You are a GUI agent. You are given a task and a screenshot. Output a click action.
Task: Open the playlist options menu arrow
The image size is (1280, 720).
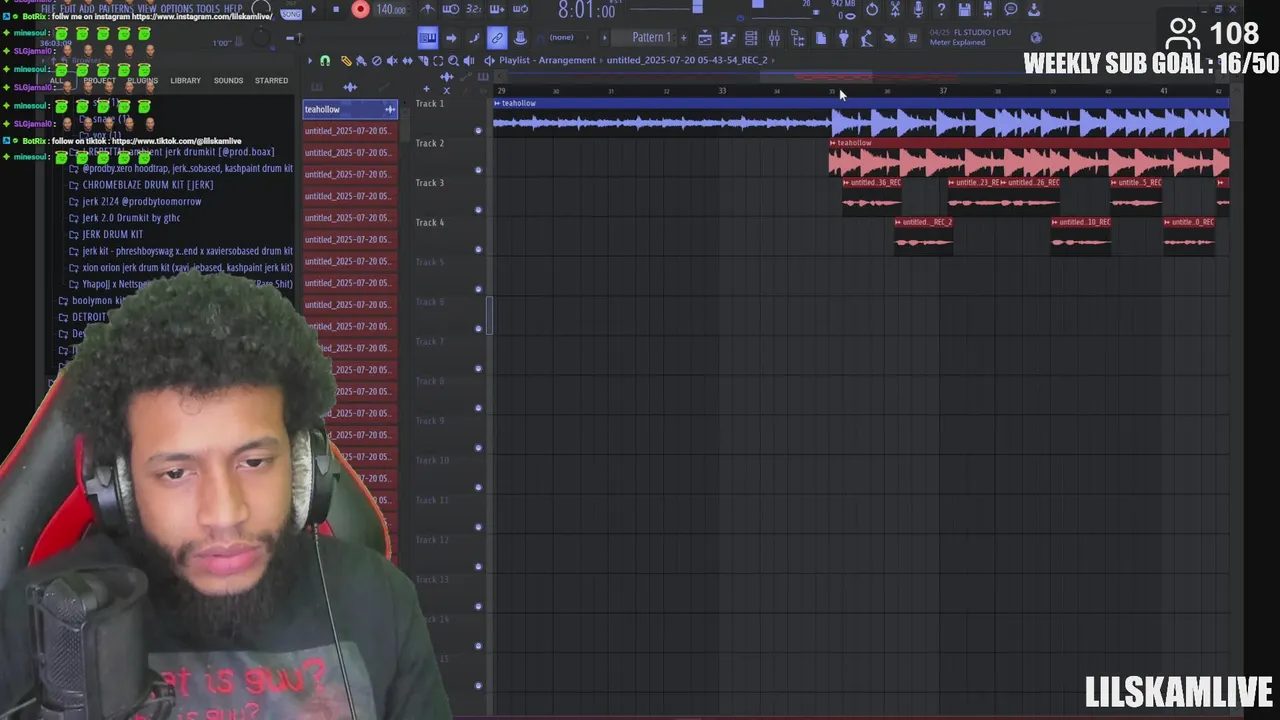pos(309,61)
